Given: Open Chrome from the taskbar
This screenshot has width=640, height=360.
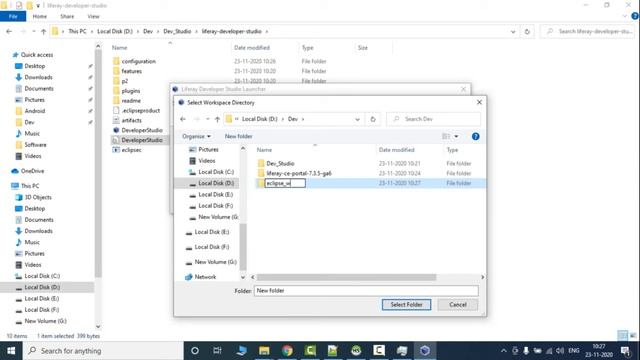Looking at the screenshot, I should click(287, 351).
